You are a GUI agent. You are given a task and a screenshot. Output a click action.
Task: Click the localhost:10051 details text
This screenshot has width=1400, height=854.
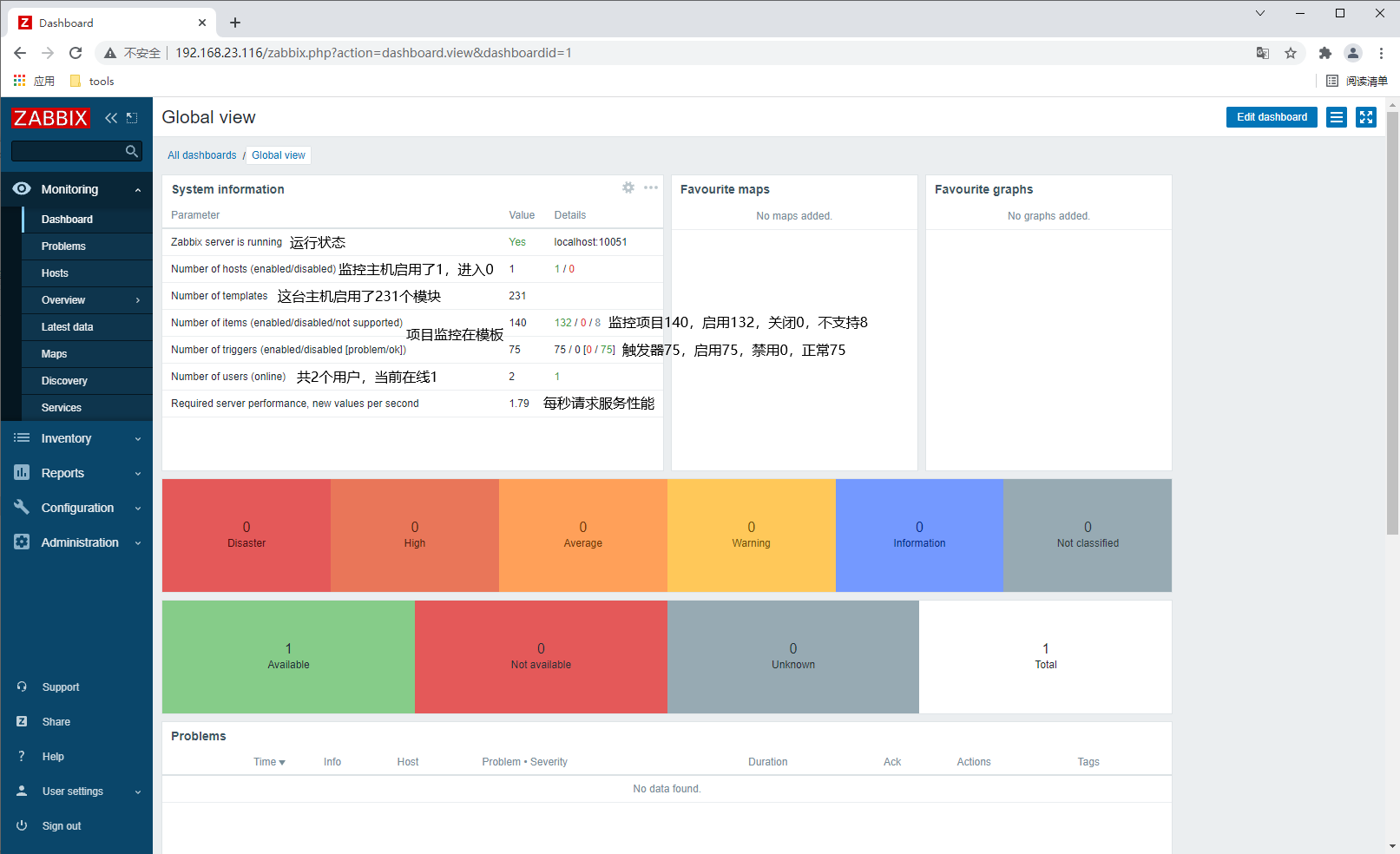590,242
